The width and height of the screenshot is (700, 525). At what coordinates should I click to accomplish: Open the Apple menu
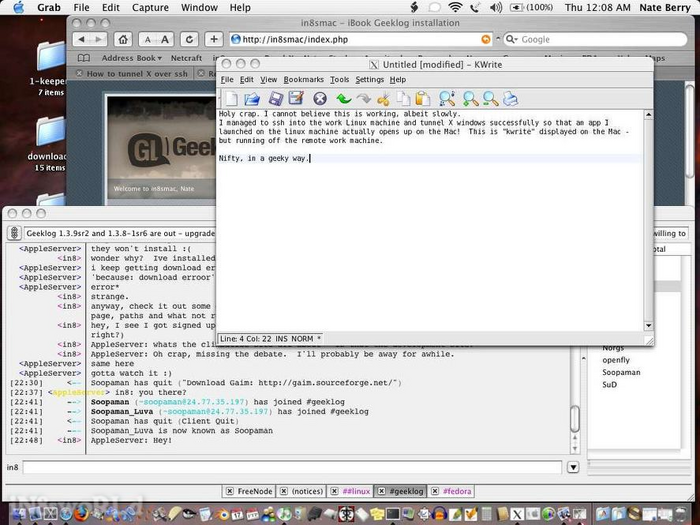click(18, 8)
